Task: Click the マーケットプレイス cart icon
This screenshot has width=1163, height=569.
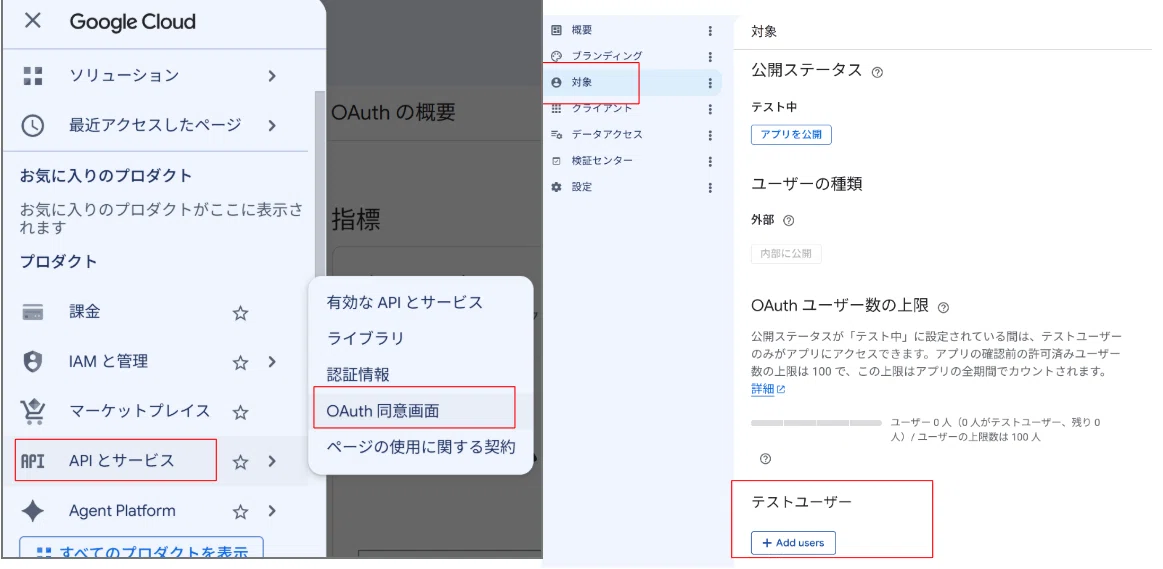Action: coord(33,411)
